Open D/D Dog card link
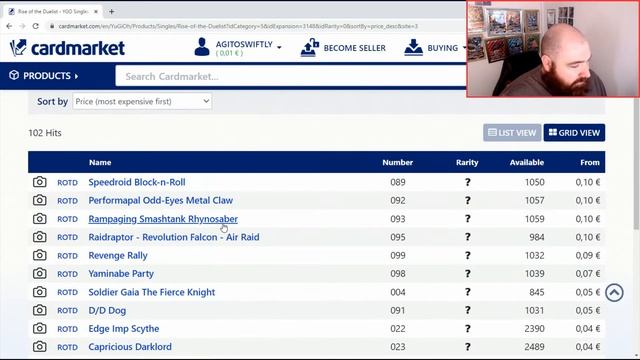640x360 pixels. point(107,310)
